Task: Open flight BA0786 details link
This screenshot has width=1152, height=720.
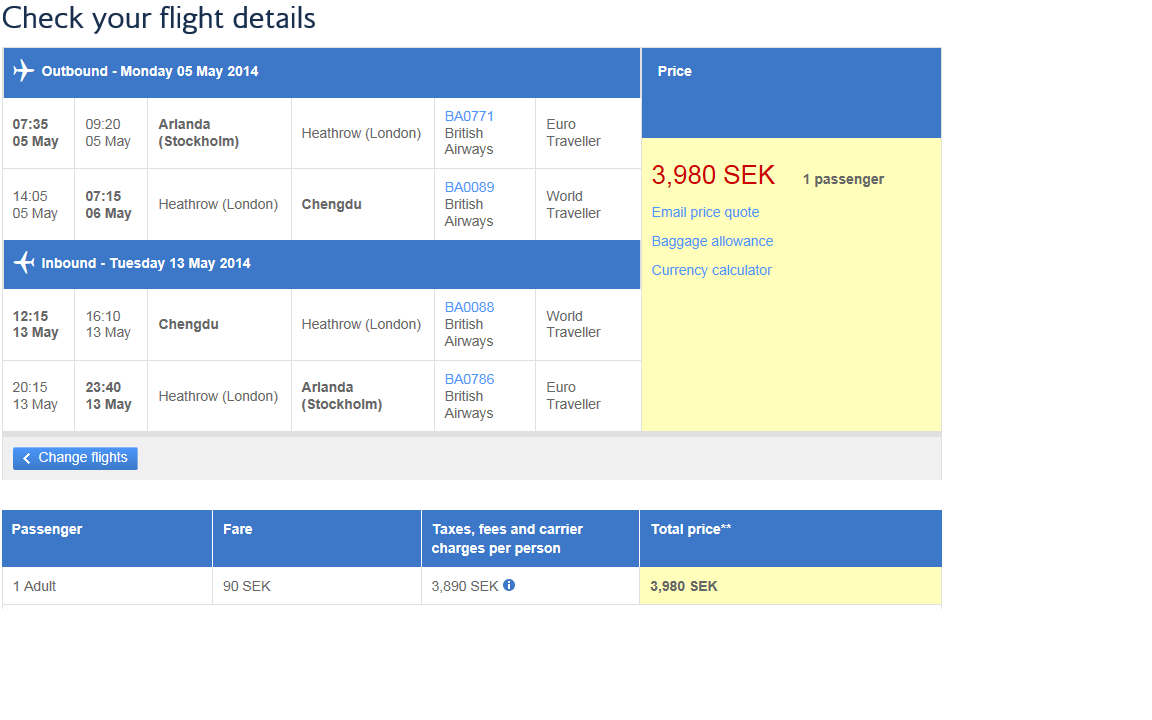Action: click(x=469, y=379)
